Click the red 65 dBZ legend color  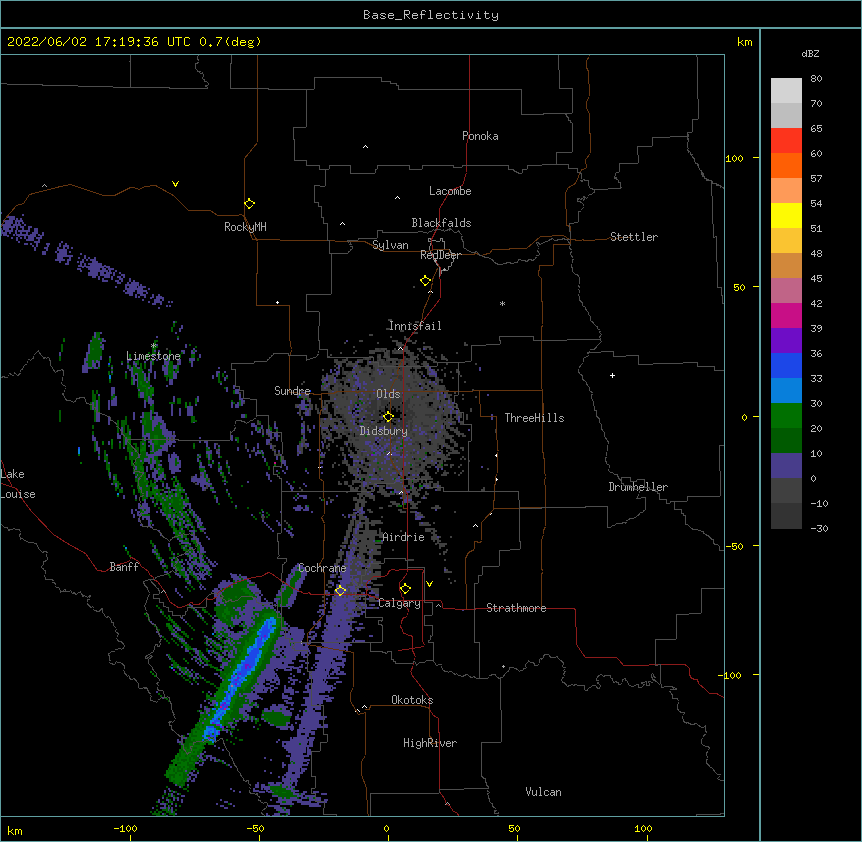pyautogui.click(x=786, y=140)
